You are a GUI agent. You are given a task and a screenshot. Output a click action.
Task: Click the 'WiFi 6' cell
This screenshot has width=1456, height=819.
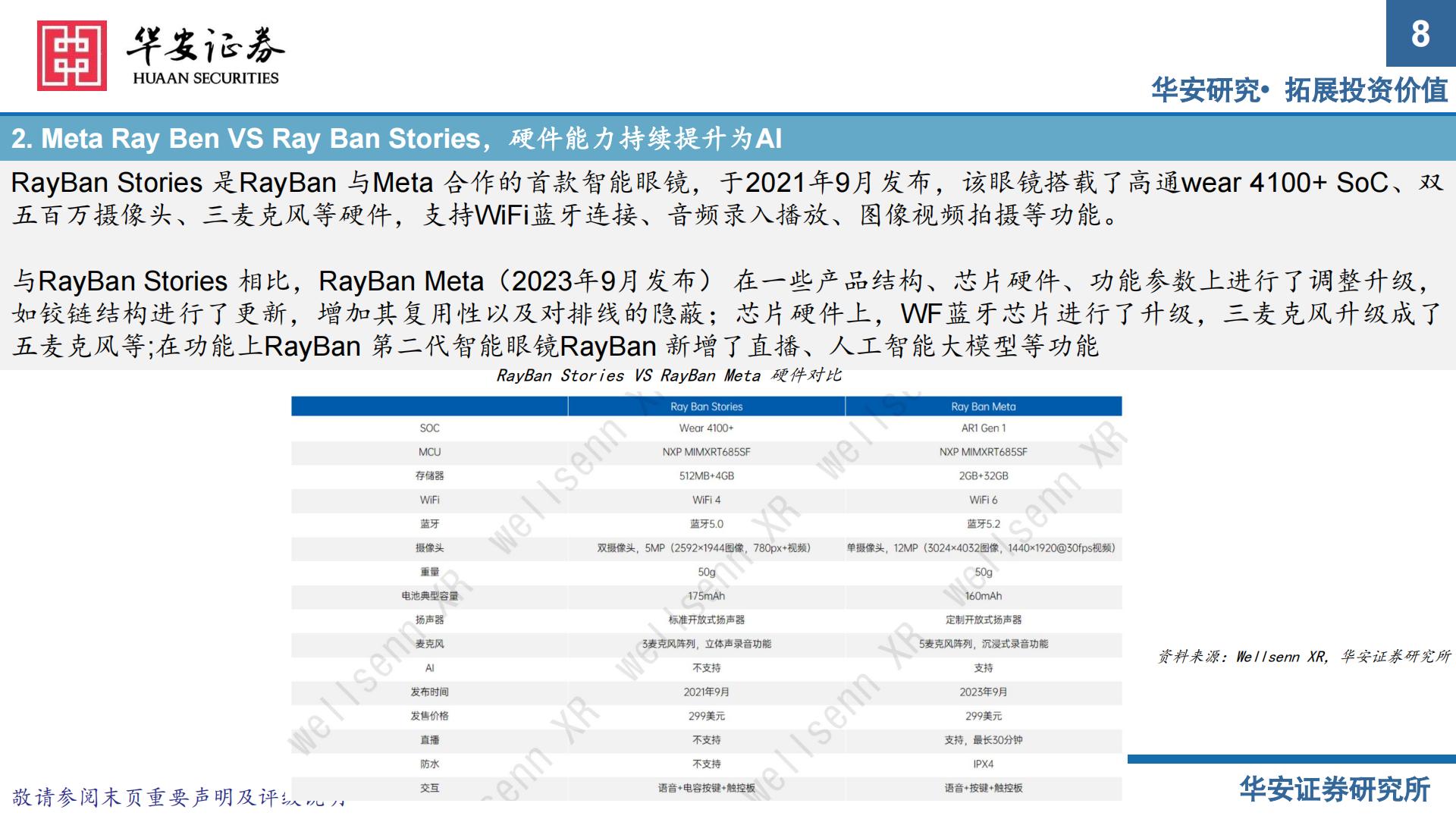984,500
